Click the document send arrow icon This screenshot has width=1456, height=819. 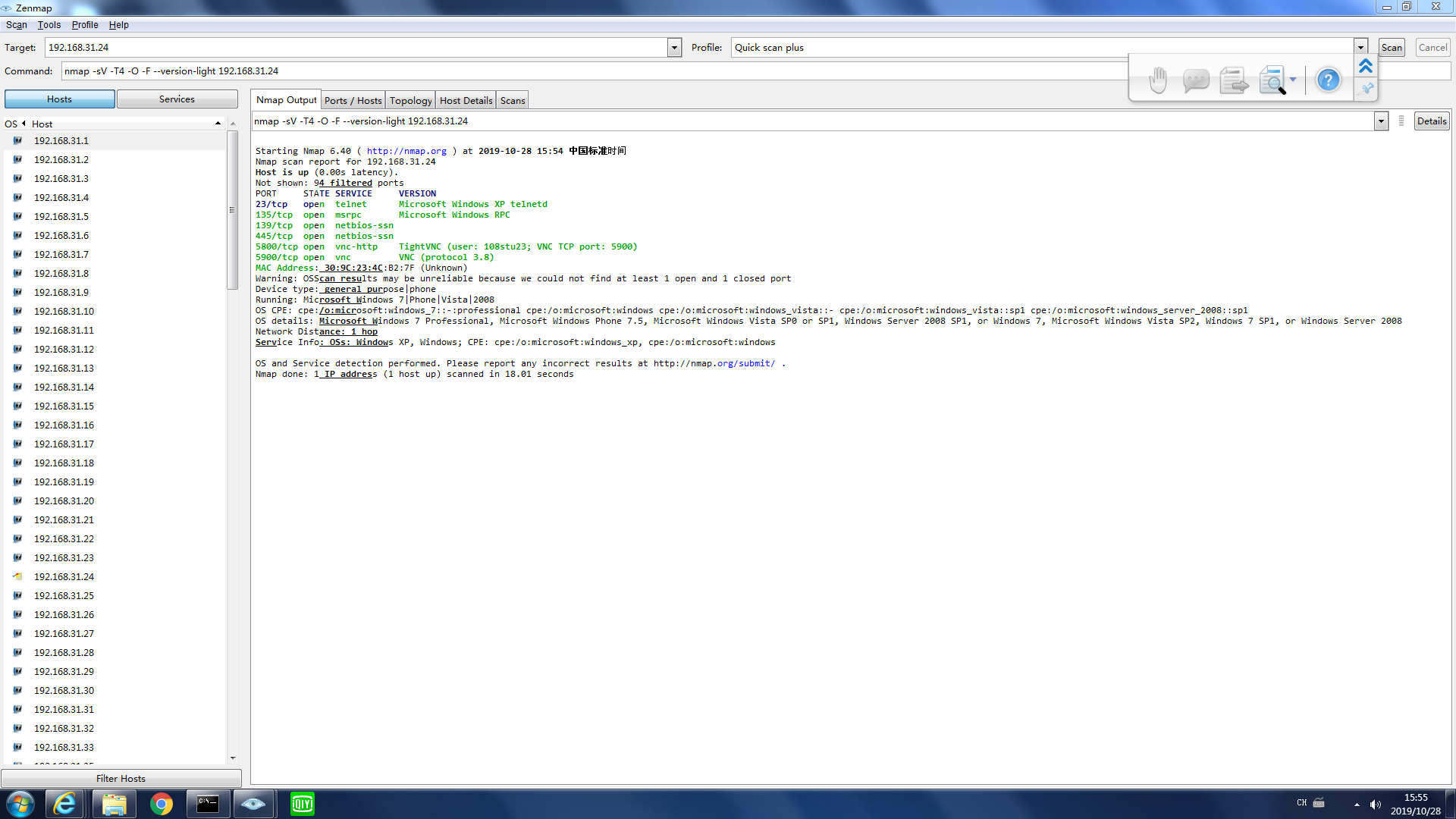[1234, 80]
